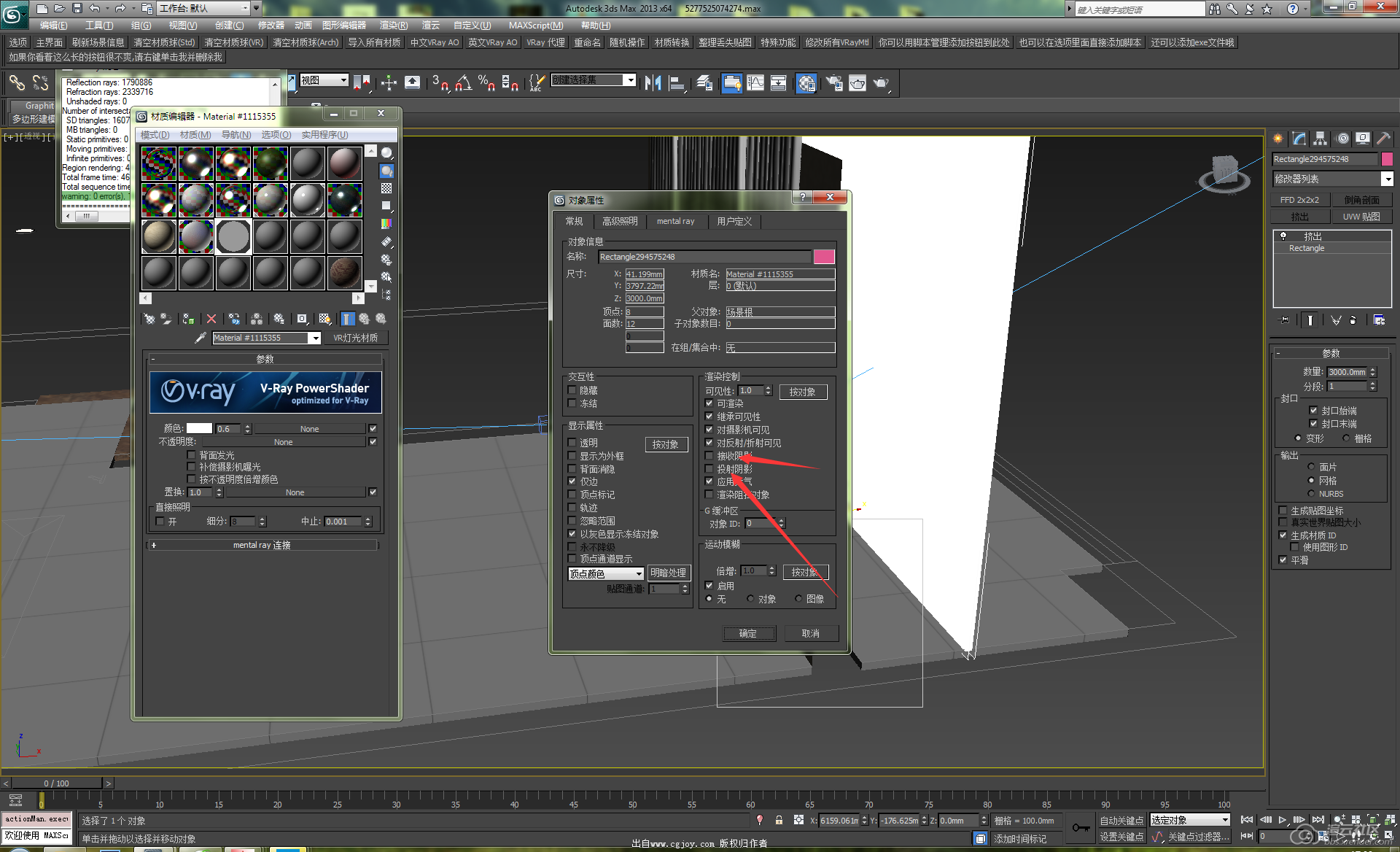Toggle the Angle Snap icon

tap(464, 83)
